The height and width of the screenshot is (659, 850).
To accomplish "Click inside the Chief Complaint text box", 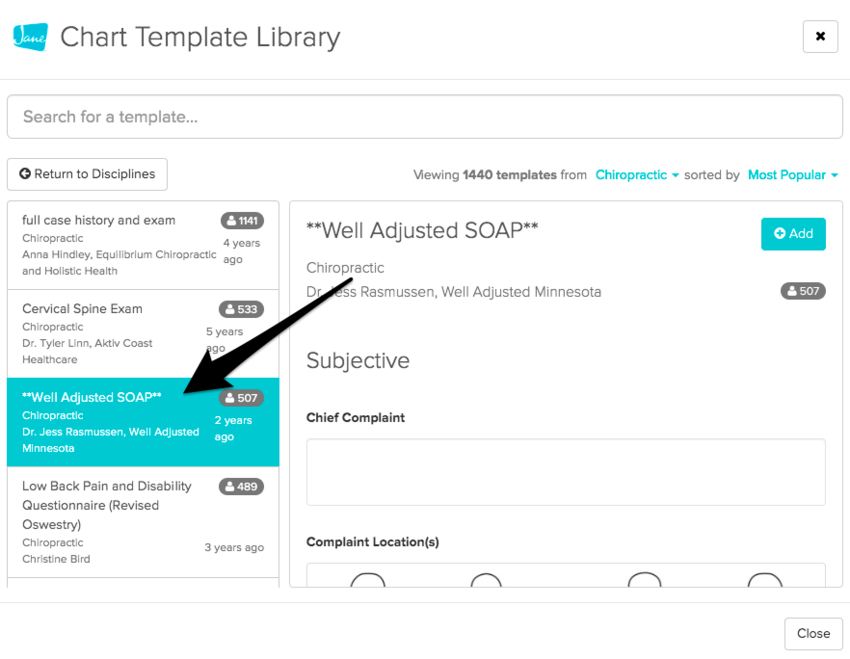I will (x=565, y=472).
